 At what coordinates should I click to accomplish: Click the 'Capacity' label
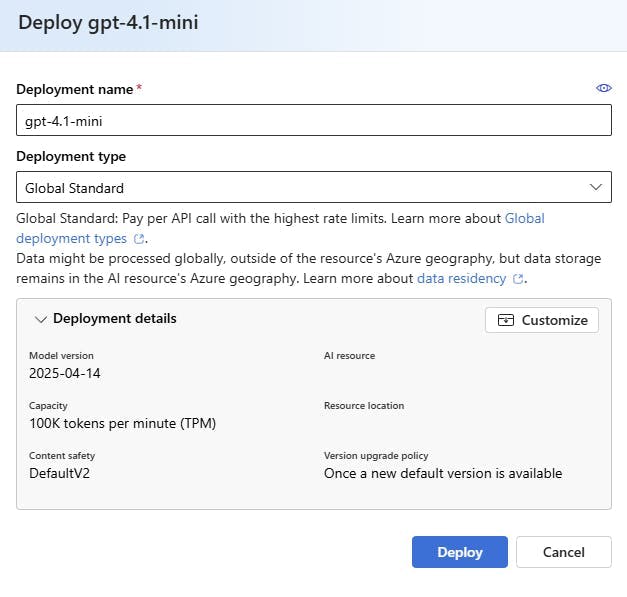(x=48, y=405)
